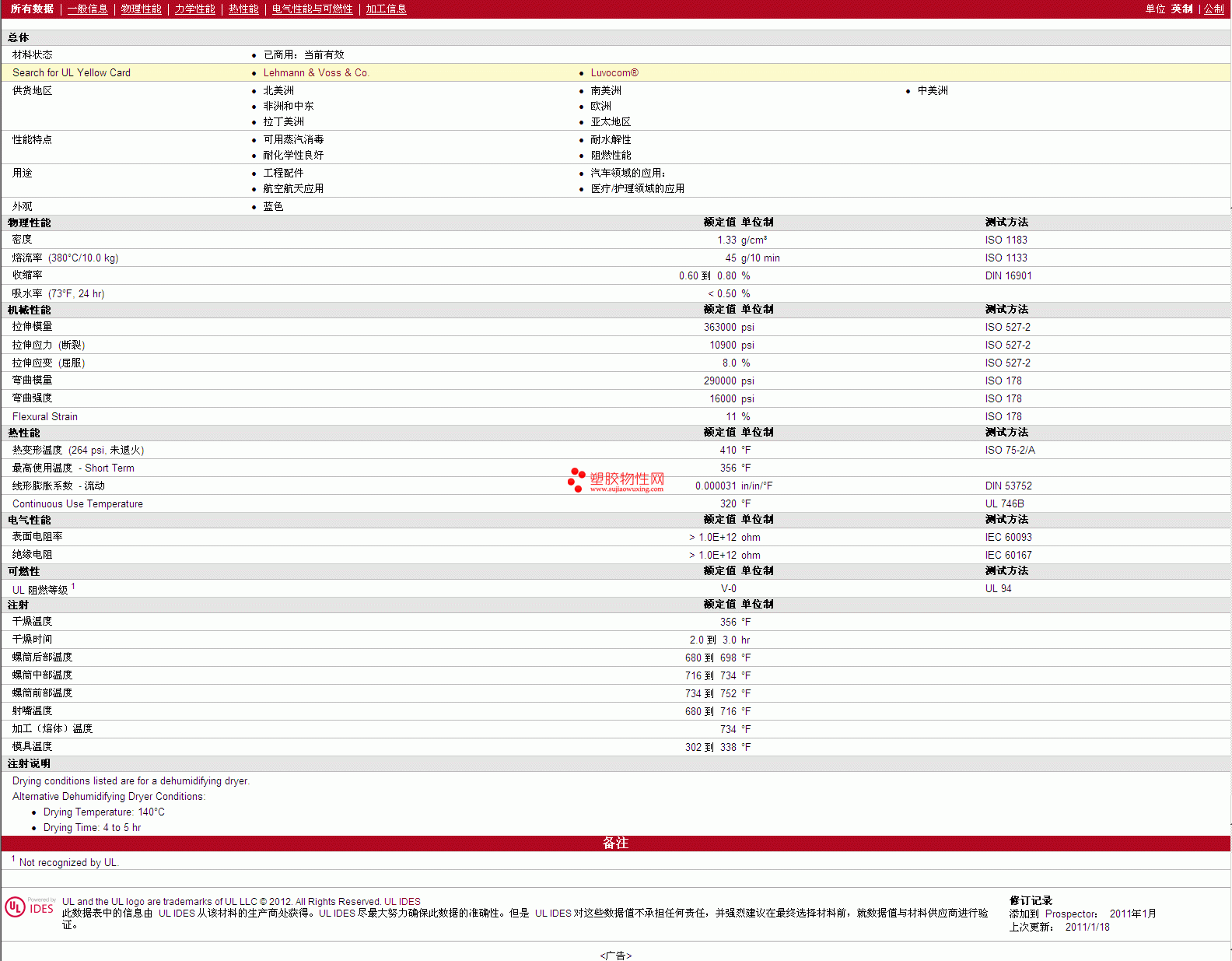Viewport: 1232px width, 961px height.
Task: Switch units to 公制
Action: coord(1213,9)
